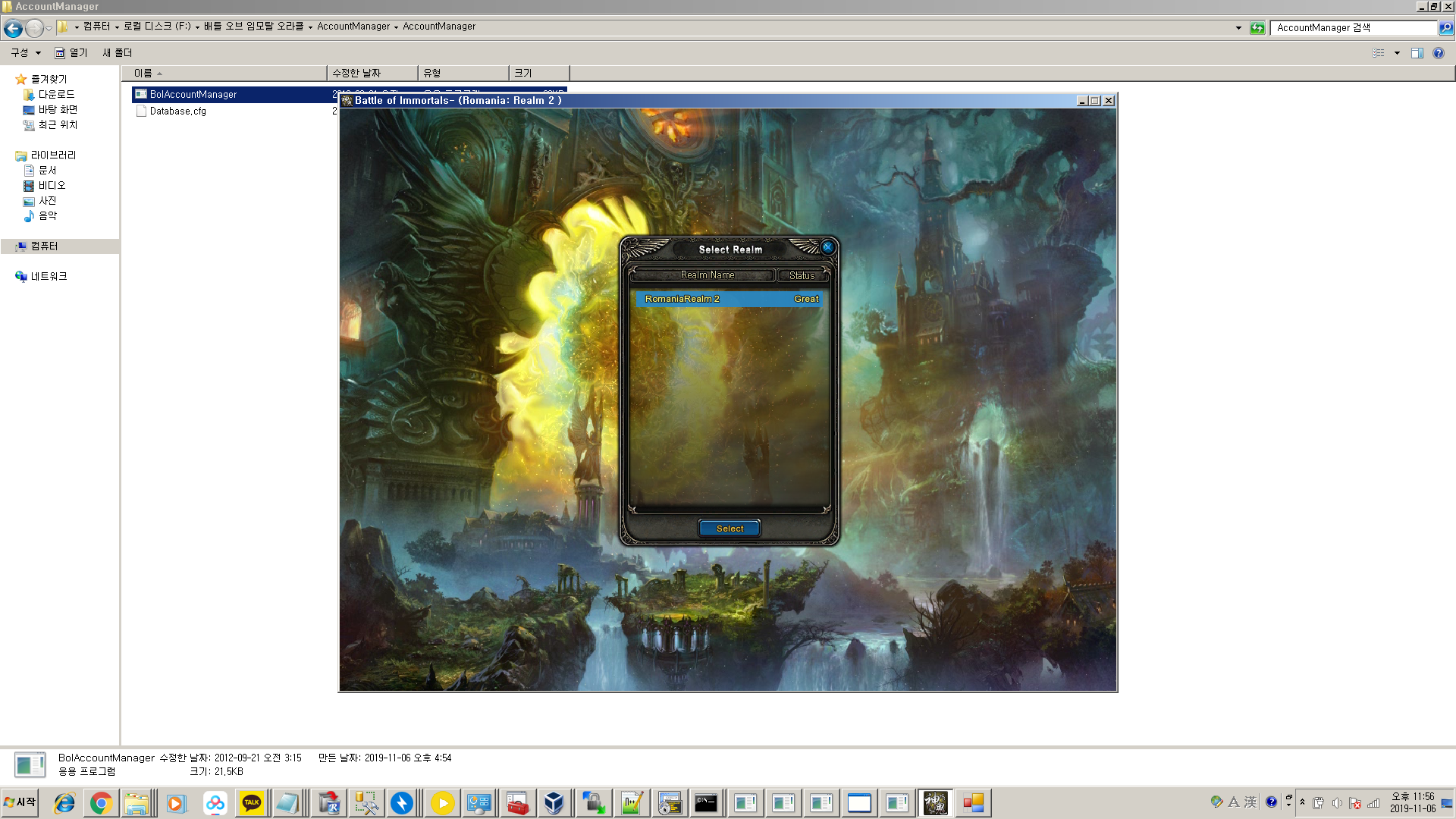The width and height of the screenshot is (1456, 819).
Task: Open VirtualBox icon in taskbar
Action: click(x=554, y=803)
